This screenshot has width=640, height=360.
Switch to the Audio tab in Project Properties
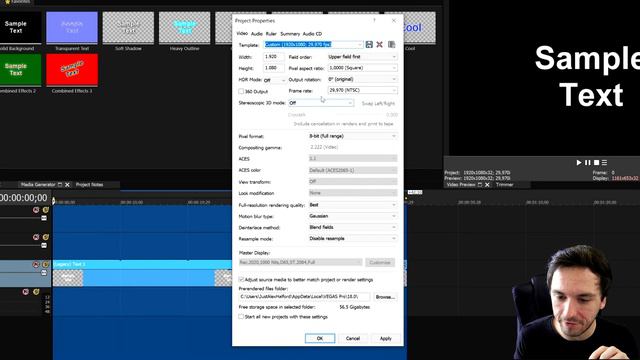point(257,34)
